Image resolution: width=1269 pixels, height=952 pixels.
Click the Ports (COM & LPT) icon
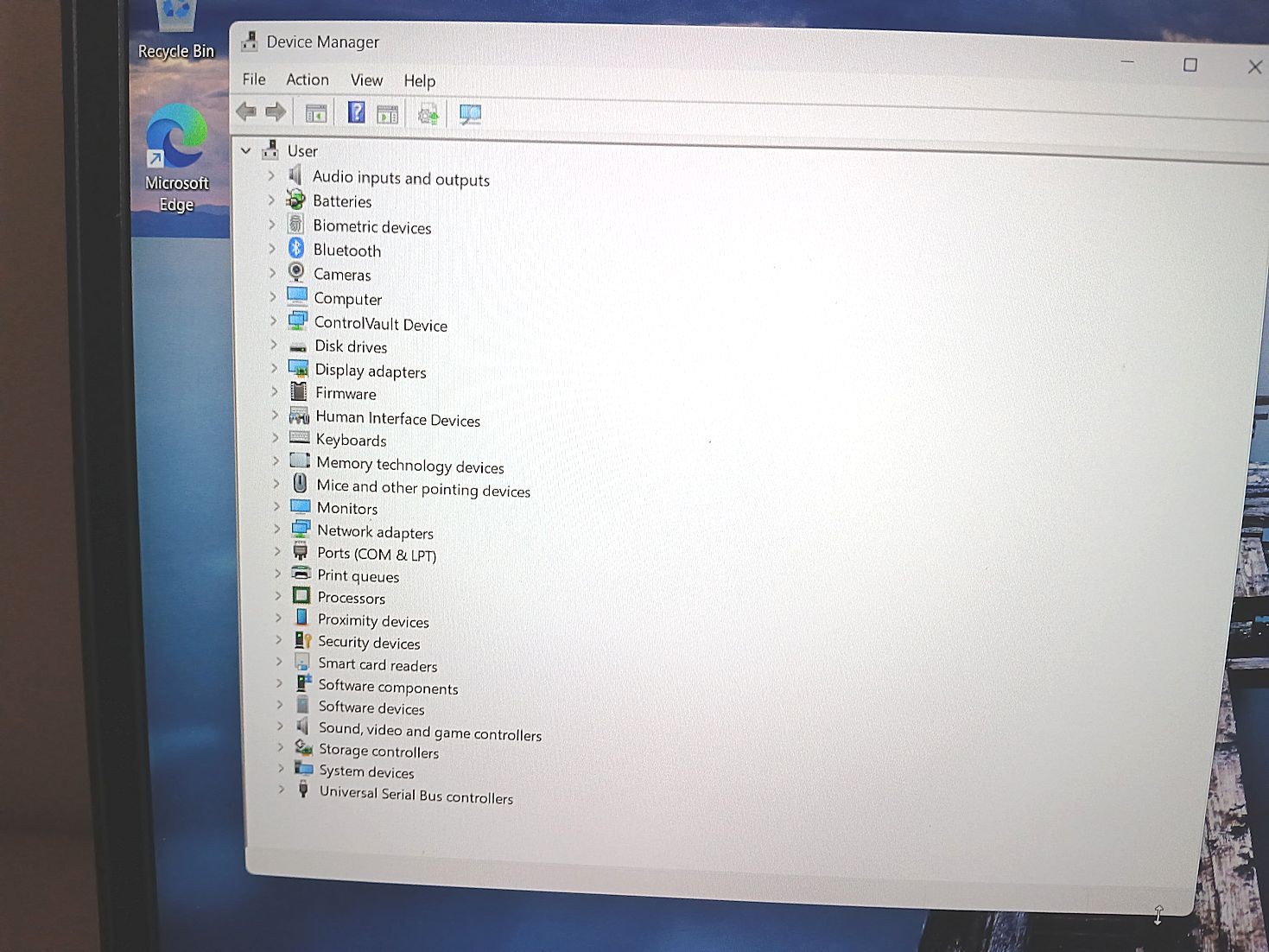click(x=301, y=552)
